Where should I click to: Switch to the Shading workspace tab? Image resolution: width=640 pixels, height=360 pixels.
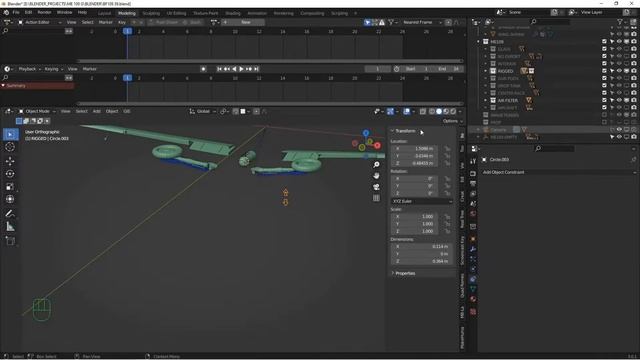[x=233, y=13]
